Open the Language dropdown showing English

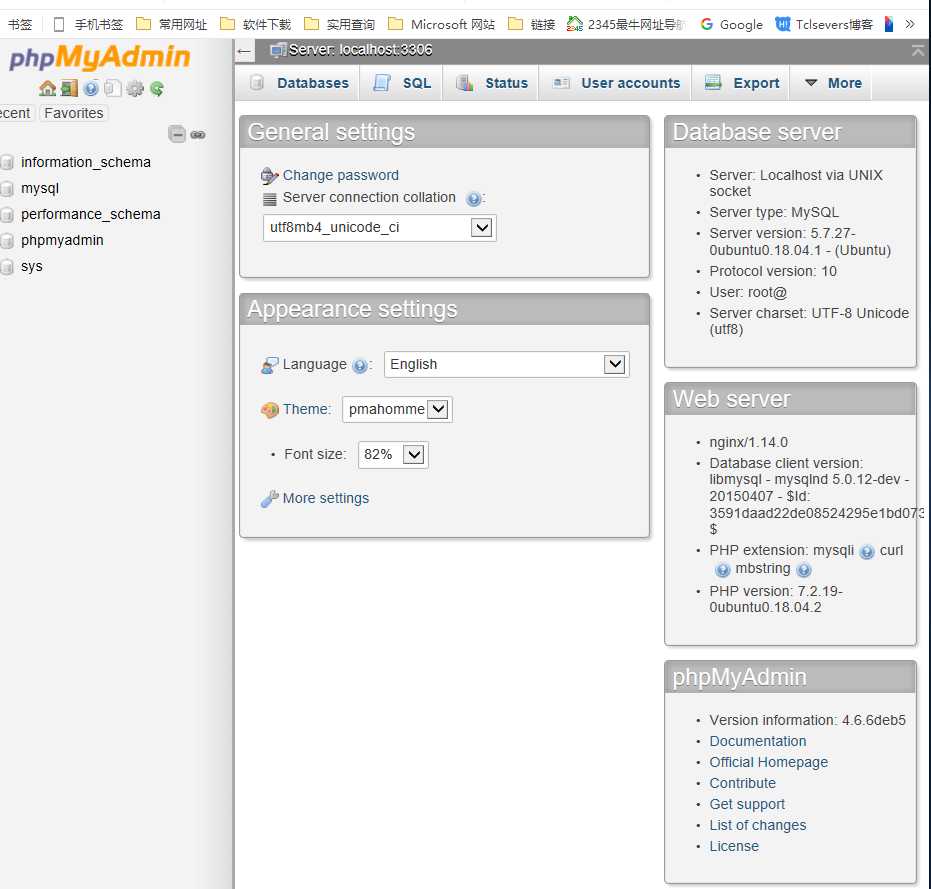[506, 364]
